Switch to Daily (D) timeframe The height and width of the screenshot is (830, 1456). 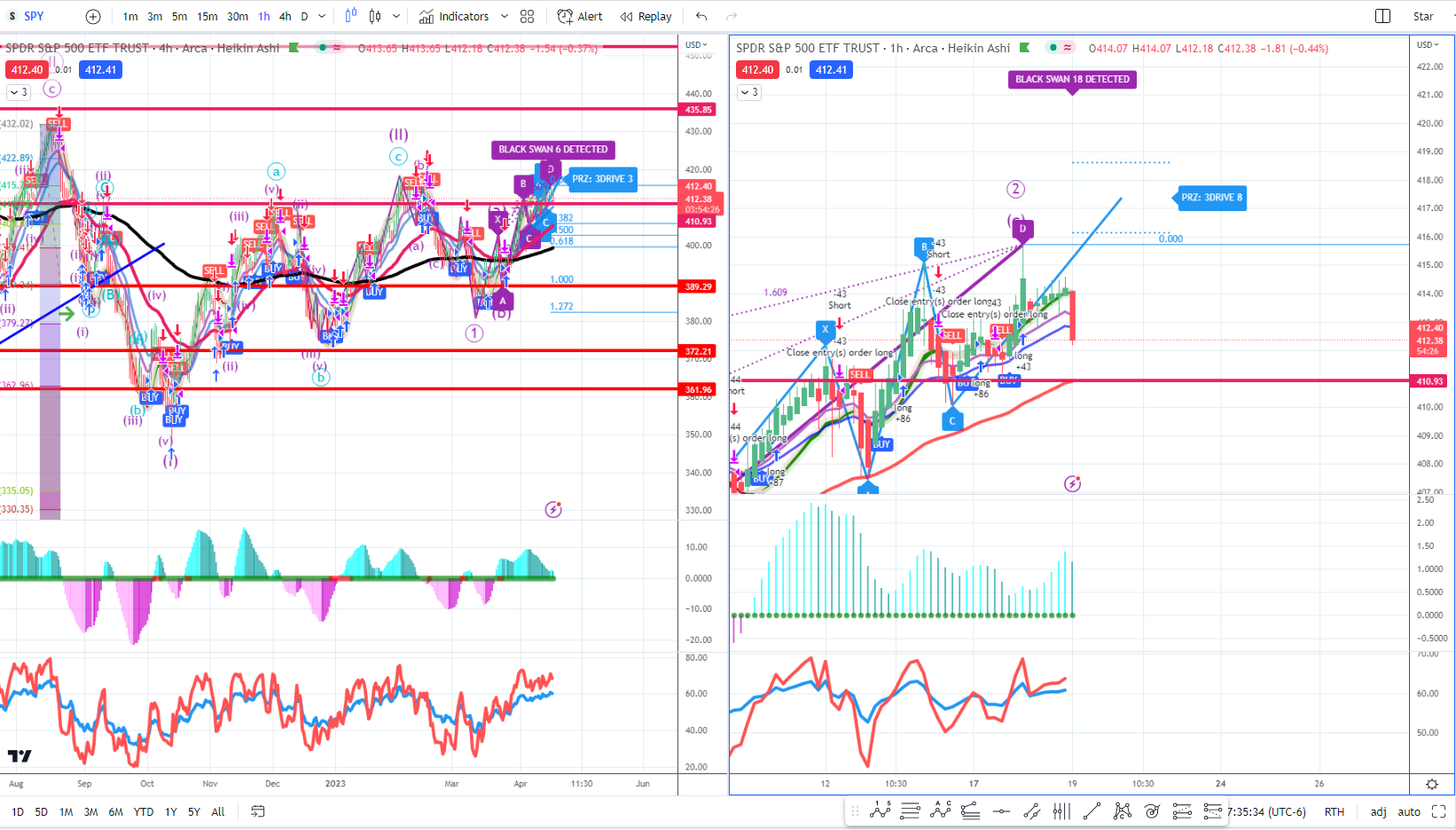tap(304, 16)
